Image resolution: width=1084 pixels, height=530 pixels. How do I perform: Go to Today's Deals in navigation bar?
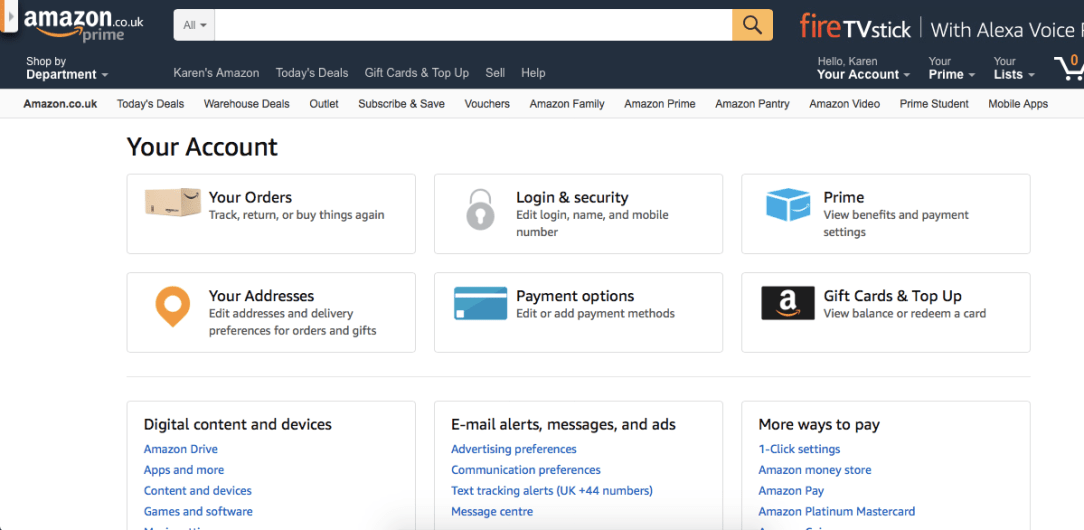[311, 73]
